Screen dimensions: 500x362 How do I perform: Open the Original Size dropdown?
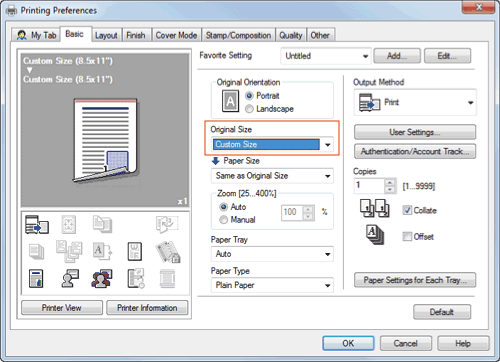point(272,144)
